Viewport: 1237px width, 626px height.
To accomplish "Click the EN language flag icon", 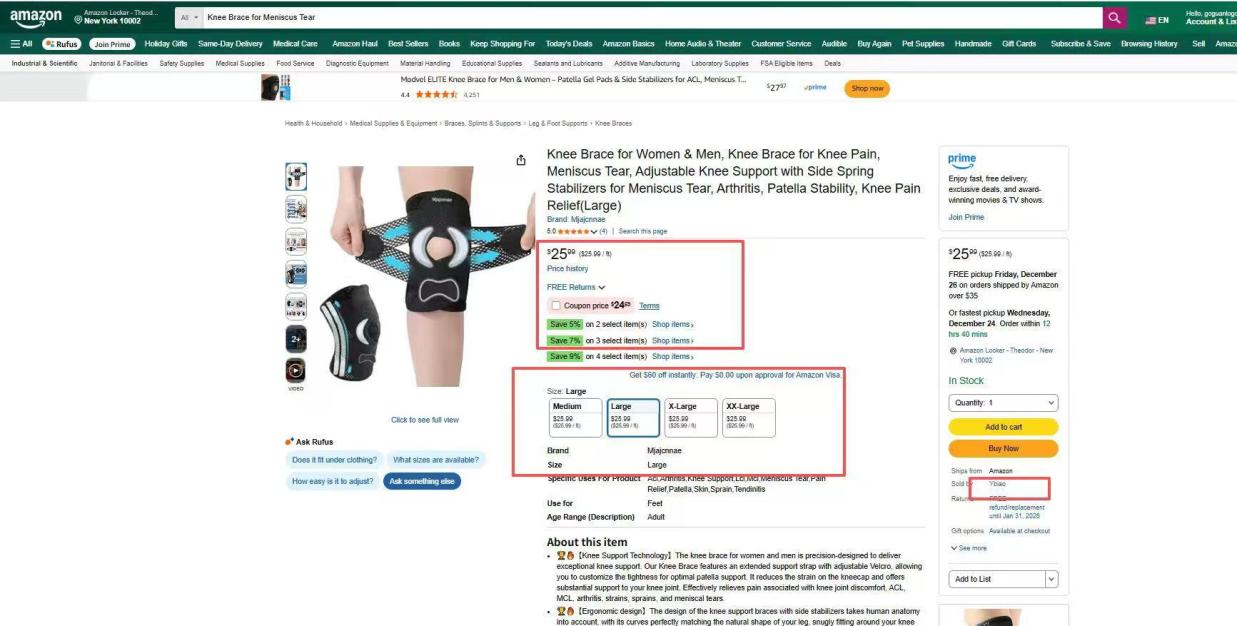I will [1151, 20].
